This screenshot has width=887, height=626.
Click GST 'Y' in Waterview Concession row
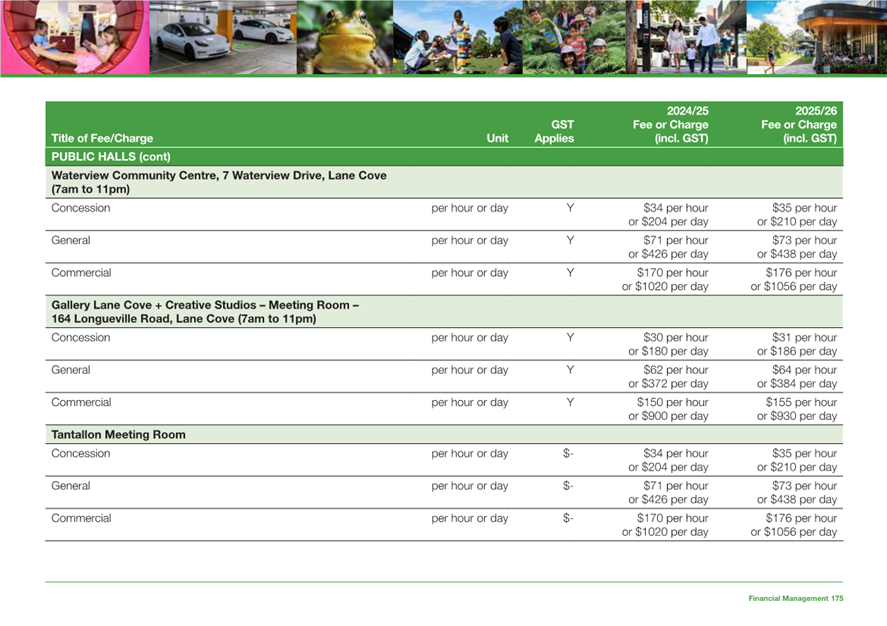(x=570, y=208)
